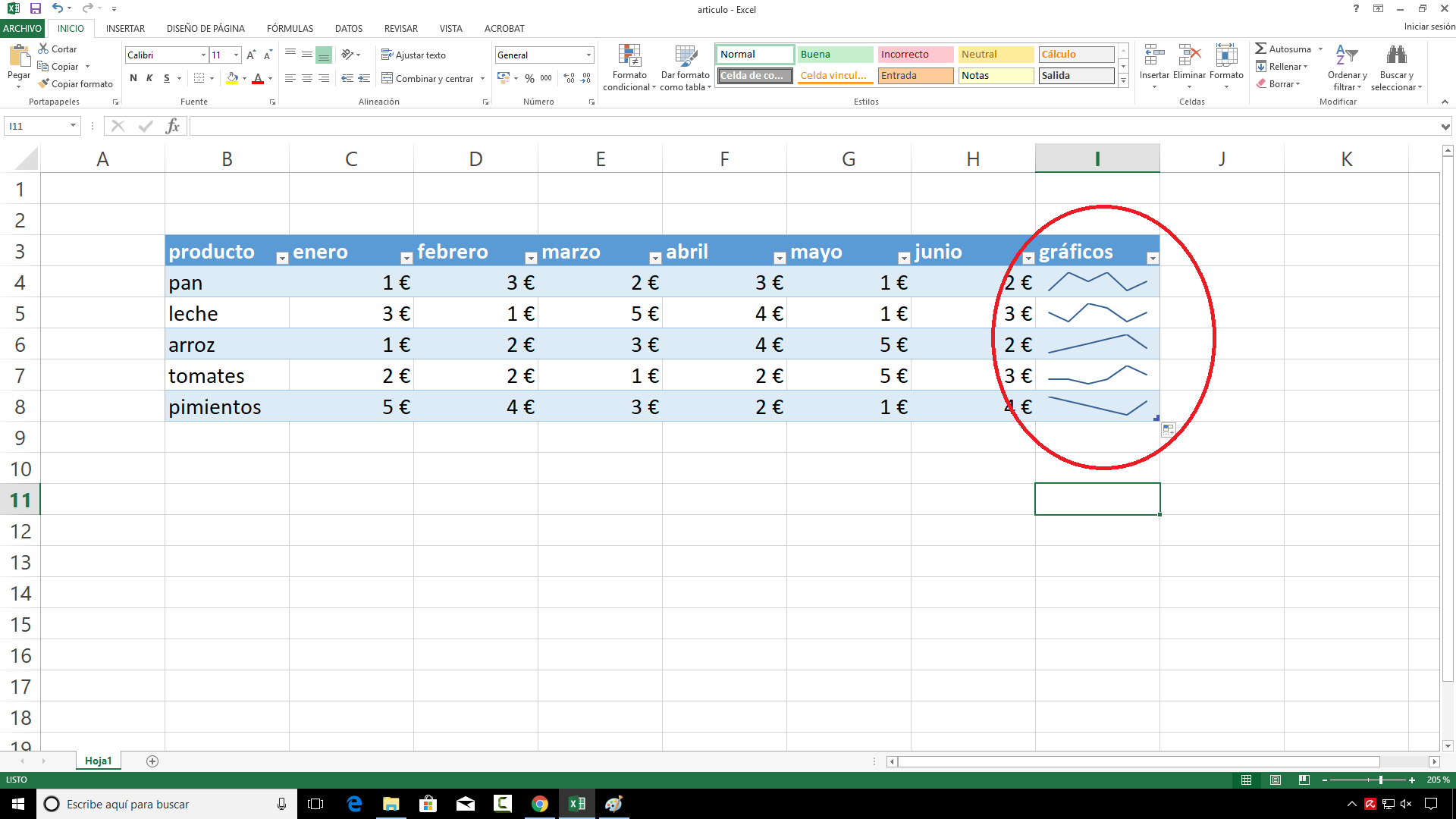Viewport: 1456px width, 819px height.
Task: Switch to the INSERTAR ribbon tab
Action: [125, 28]
